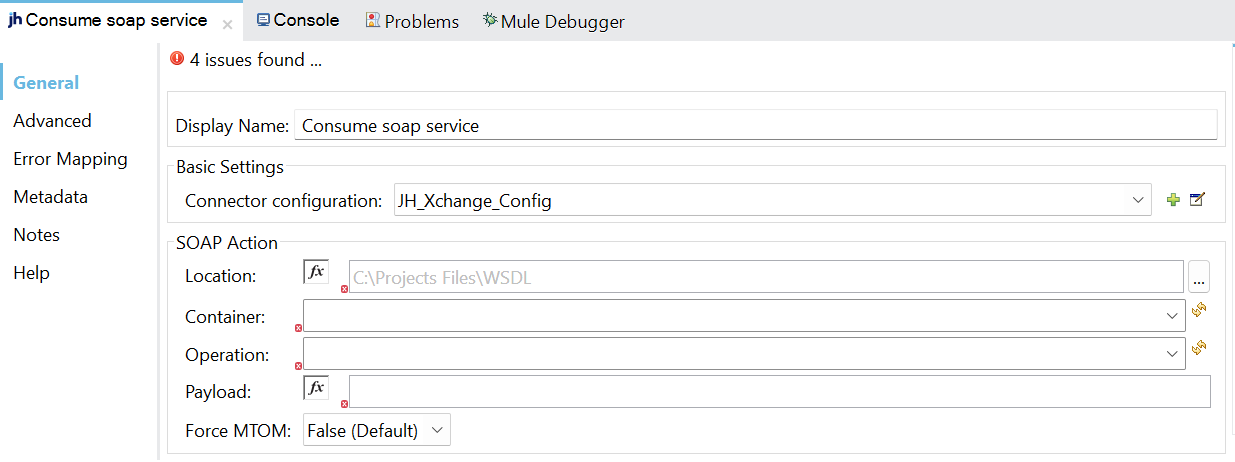Viewport: 1235px width, 462px height.
Task: Toggle the fx expression button for Location
Action: point(316,272)
